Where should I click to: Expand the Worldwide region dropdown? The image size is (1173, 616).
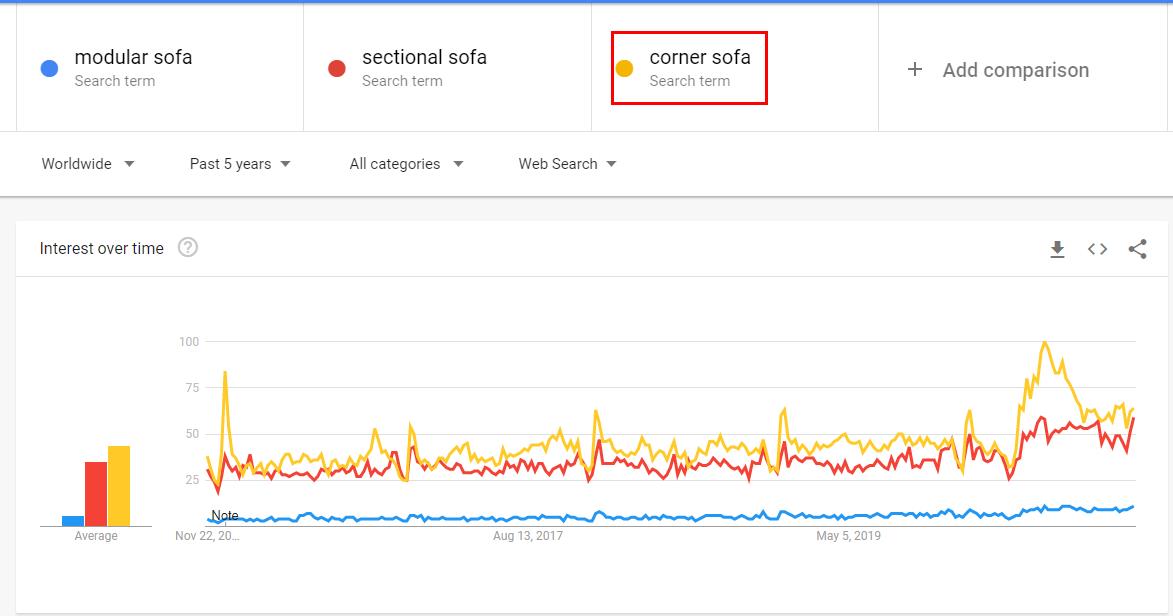click(88, 164)
